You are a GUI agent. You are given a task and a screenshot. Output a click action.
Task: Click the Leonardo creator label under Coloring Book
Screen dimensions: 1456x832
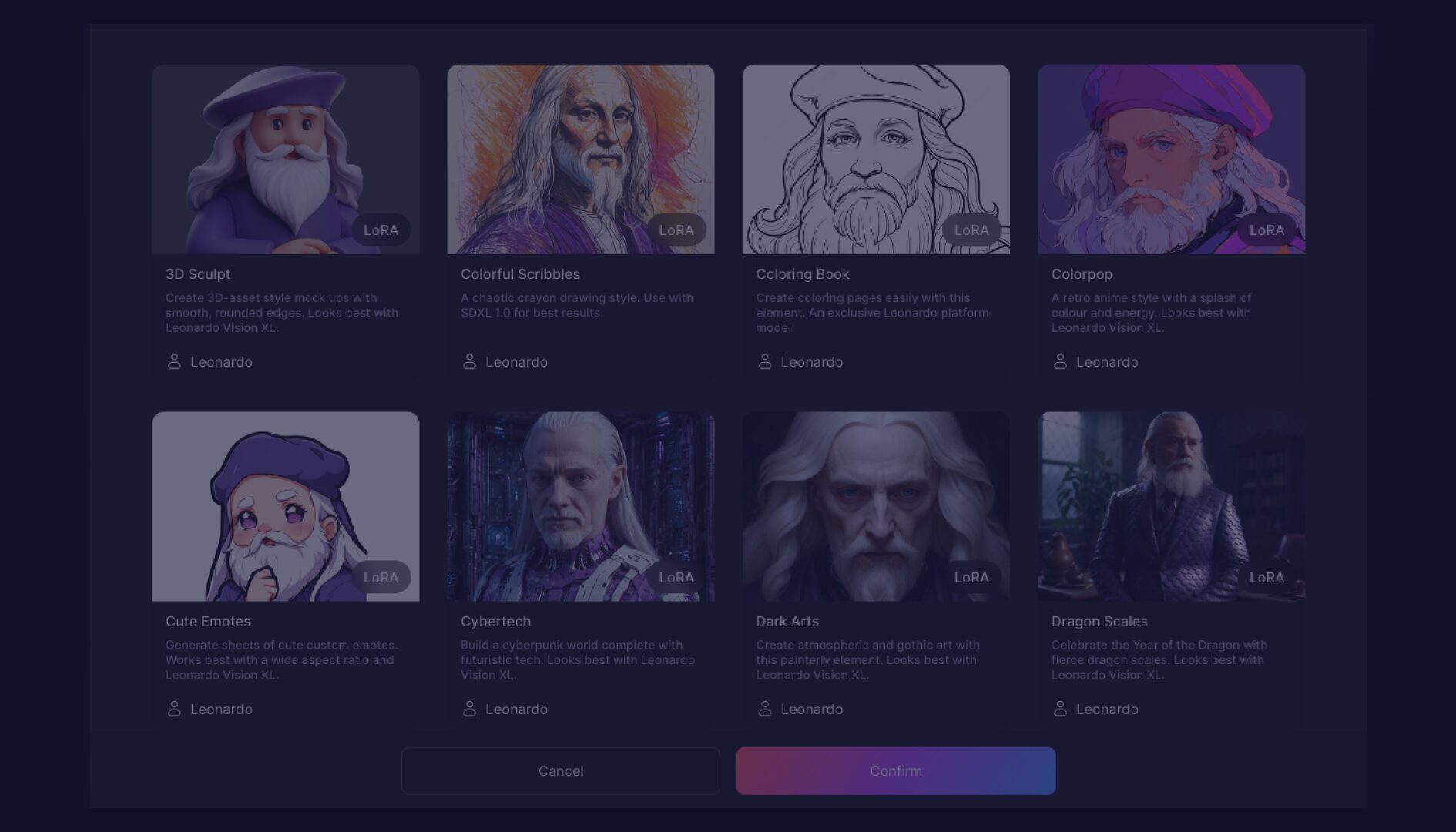[x=812, y=361]
